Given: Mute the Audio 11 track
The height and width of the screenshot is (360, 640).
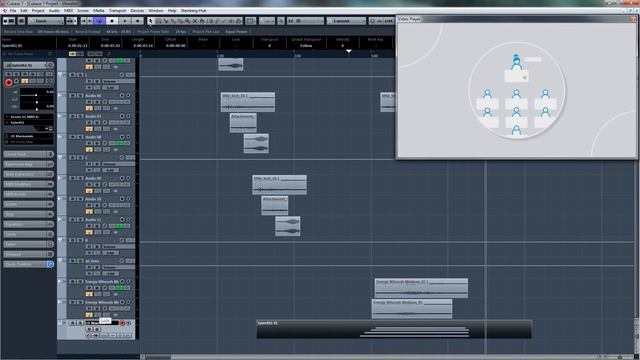Looking at the screenshot, I should (x=73, y=220).
